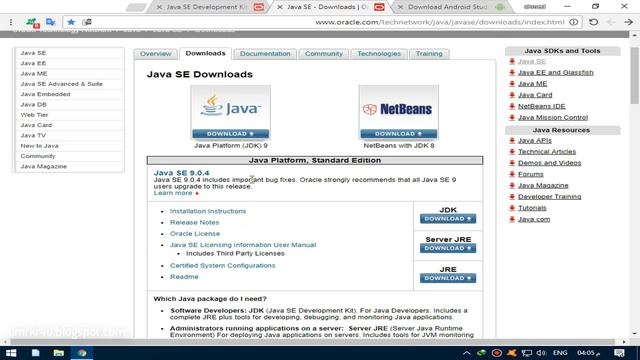This screenshot has width=640, height=360.
Task: Open Certified System Configurations link
Action: tap(222, 265)
